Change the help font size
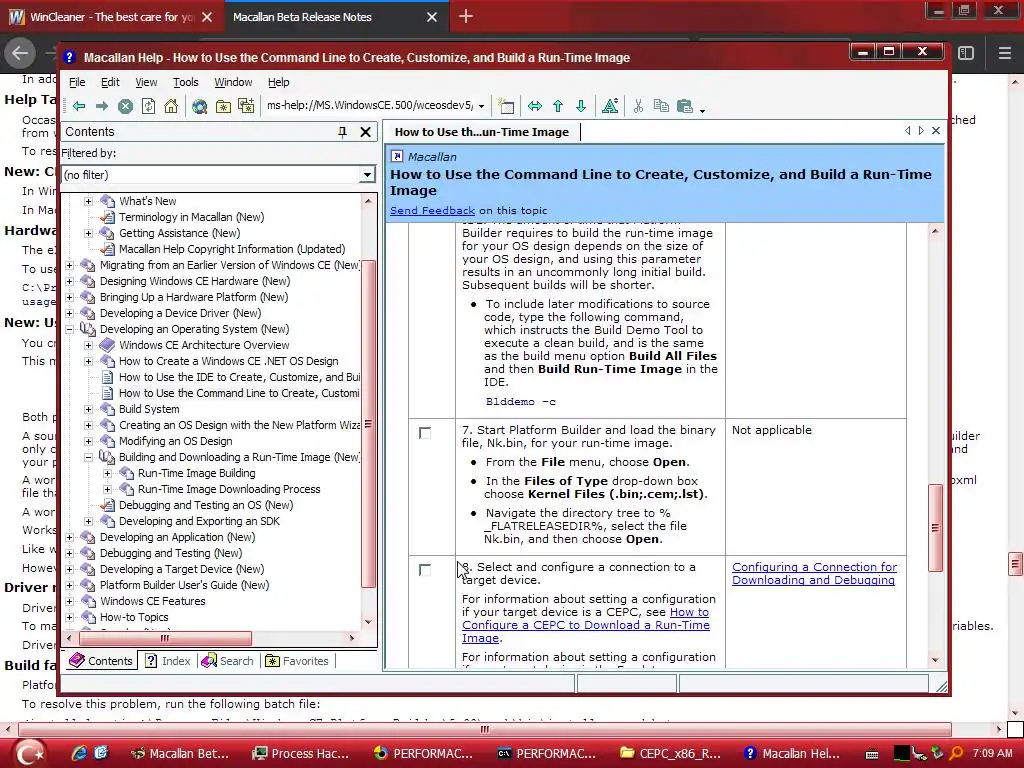The width and height of the screenshot is (1024, 768). [x=610, y=106]
